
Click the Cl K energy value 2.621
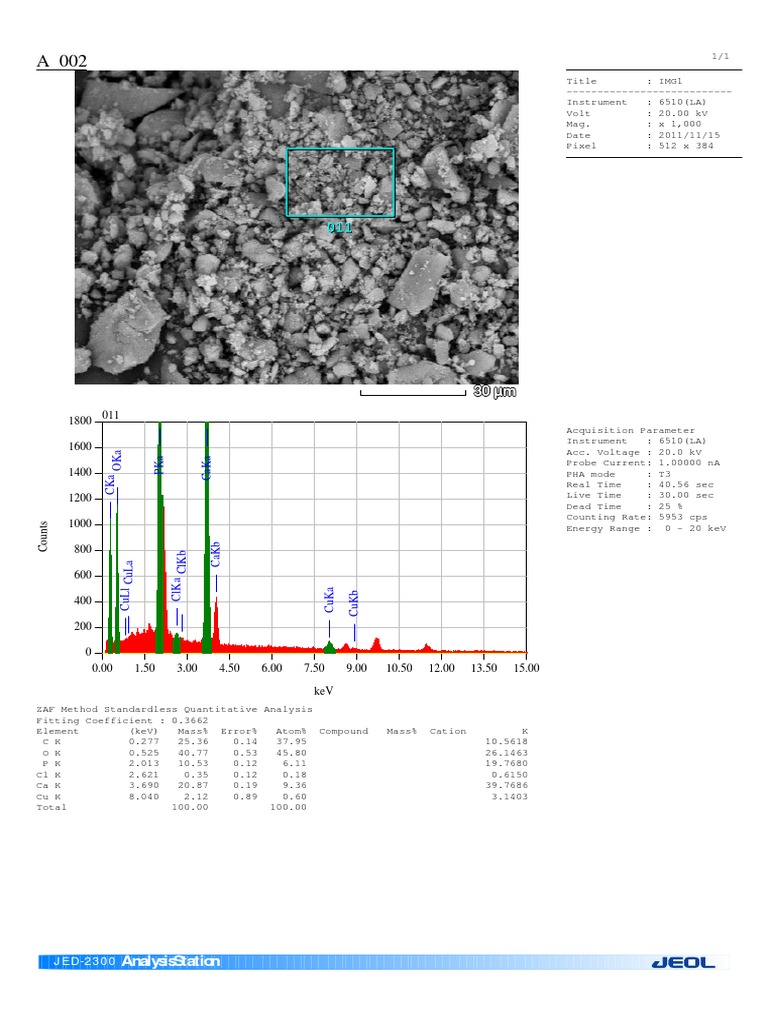coord(144,776)
